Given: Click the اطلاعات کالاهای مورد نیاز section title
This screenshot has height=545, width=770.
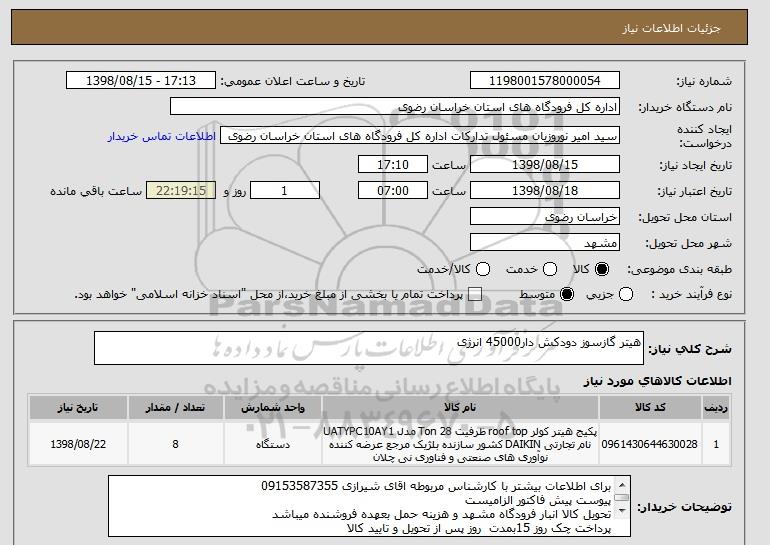Looking at the screenshot, I should (x=658, y=381).
